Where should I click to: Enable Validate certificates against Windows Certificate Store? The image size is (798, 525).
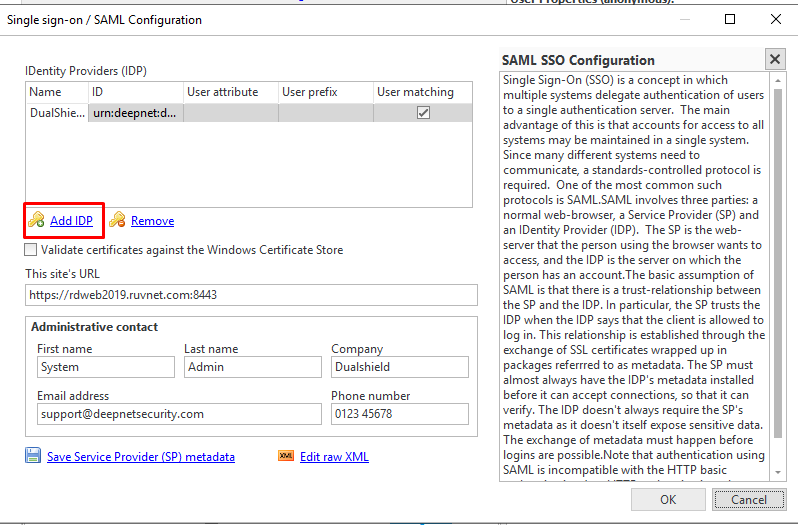point(31,250)
